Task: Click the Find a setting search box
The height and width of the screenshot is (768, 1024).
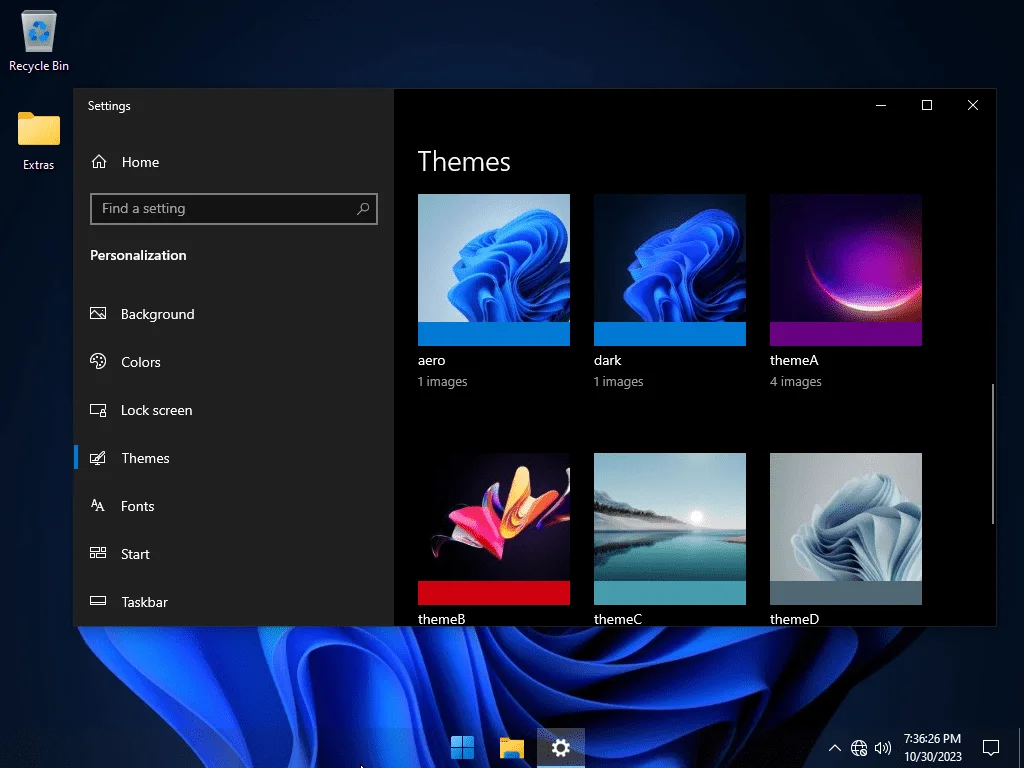Action: click(x=234, y=208)
